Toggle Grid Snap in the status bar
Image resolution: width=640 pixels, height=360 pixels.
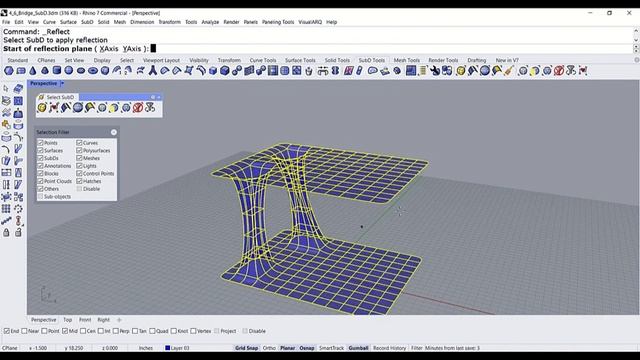click(247, 348)
